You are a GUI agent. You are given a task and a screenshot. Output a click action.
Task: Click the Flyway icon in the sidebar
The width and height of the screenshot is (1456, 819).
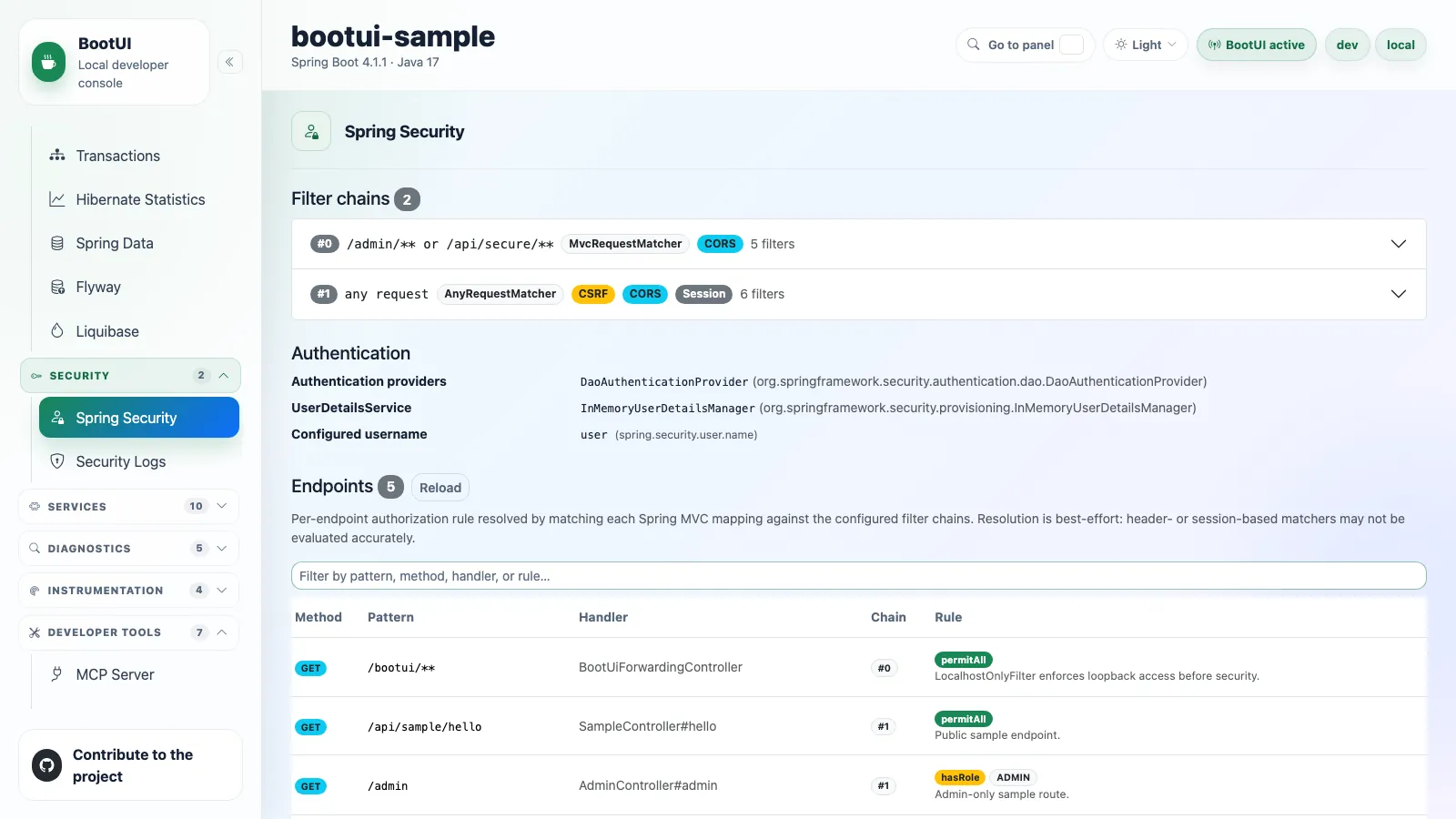pyautogui.click(x=57, y=287)
